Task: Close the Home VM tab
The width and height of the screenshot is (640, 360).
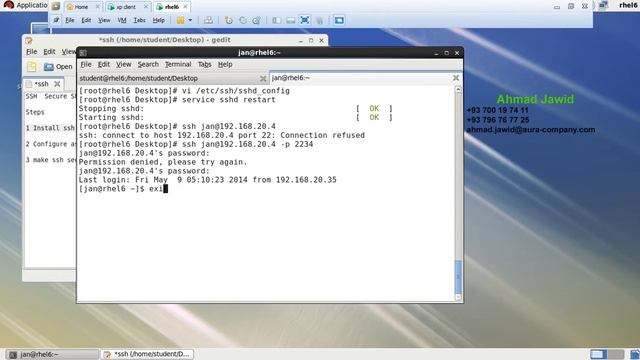Action: click(x=97, y=7)
